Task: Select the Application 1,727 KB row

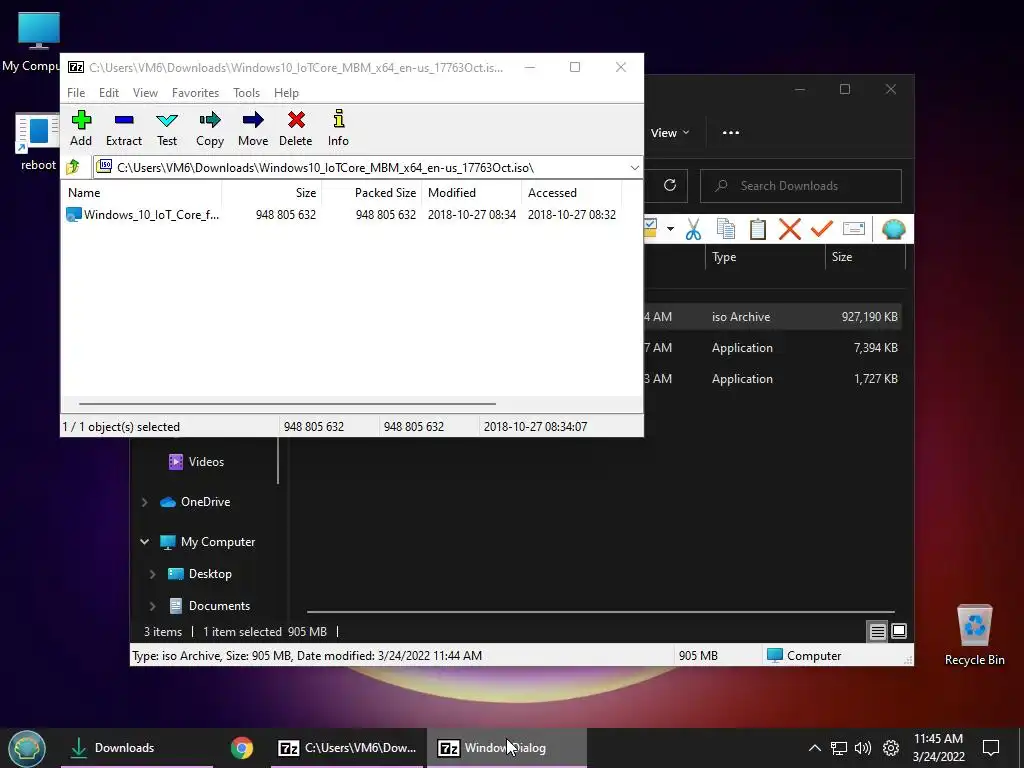Action: [773, 379]
